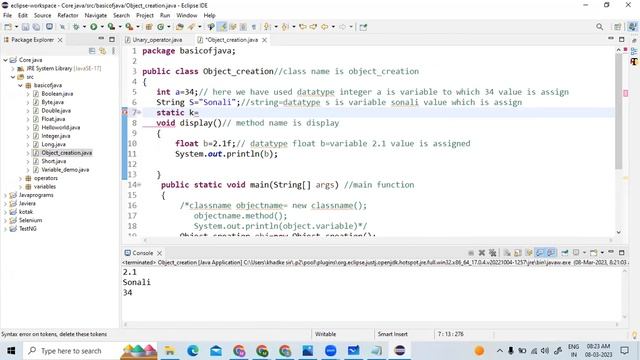The image size is (640, 360).
Task: Toggle Link with Editor in Package Explorer
Action: pyautogui.click(x=102, y=51)
